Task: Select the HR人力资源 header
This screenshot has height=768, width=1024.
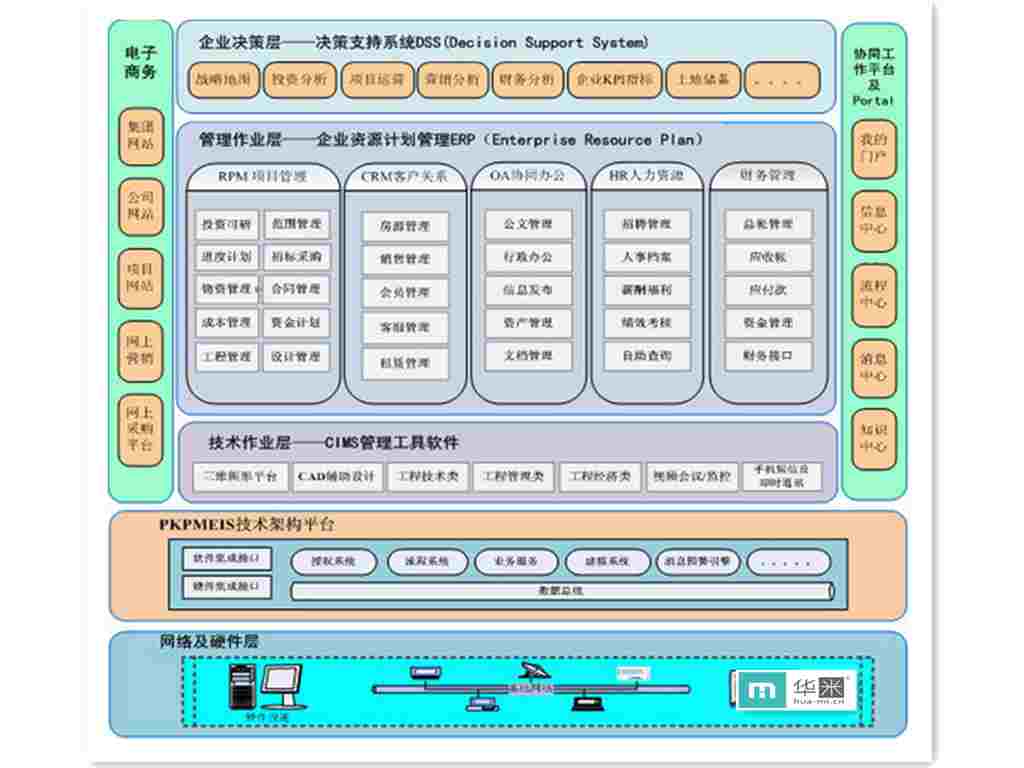Action: [647, 176]
